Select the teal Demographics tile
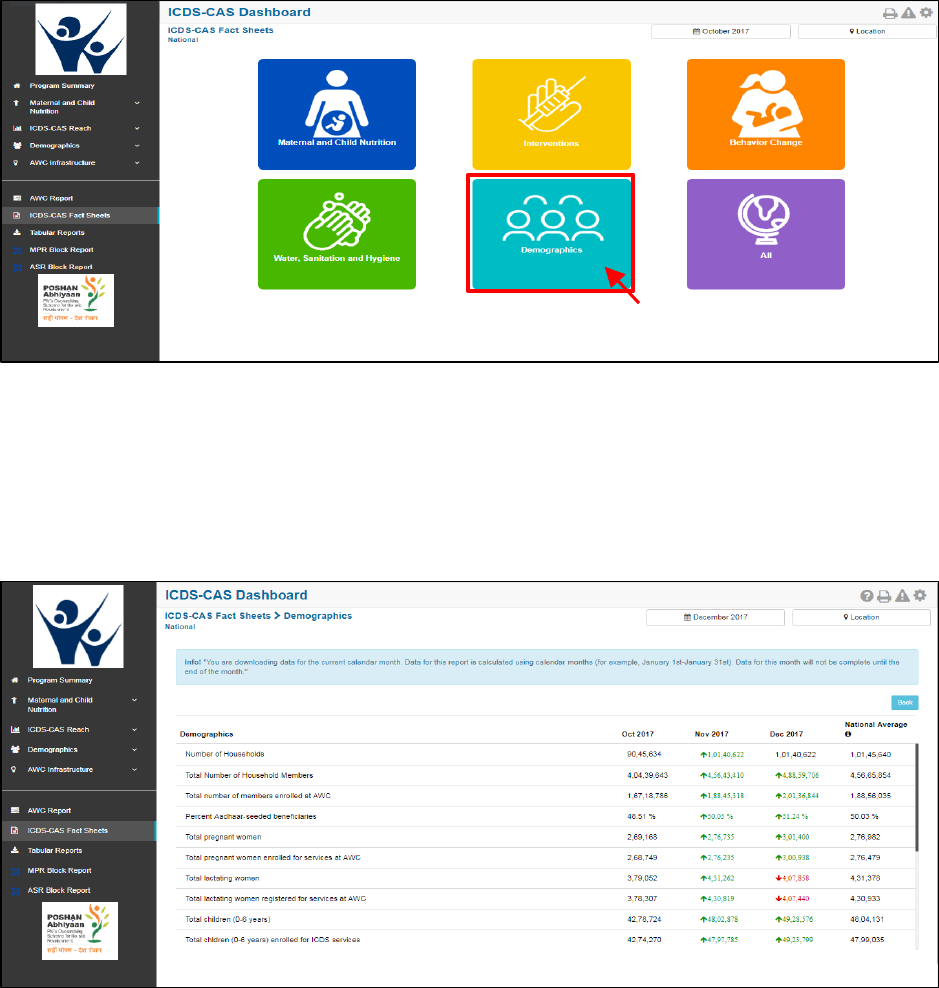 coord(551,234)
